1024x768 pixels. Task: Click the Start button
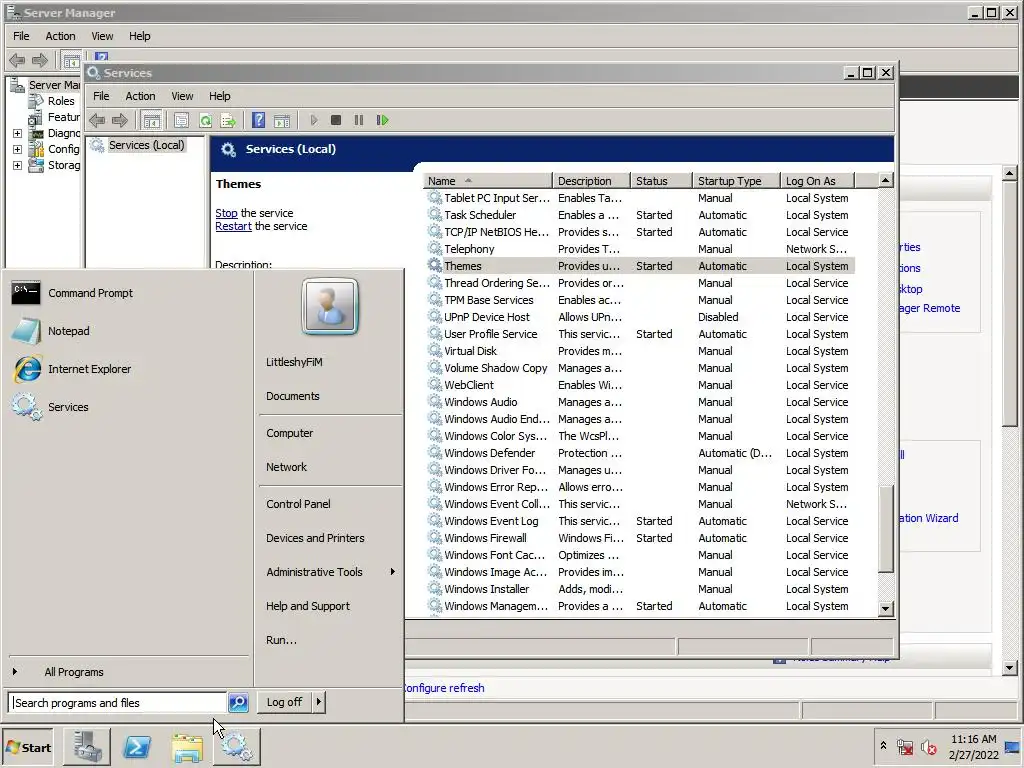pyautogui.click(x=28, y=748)
